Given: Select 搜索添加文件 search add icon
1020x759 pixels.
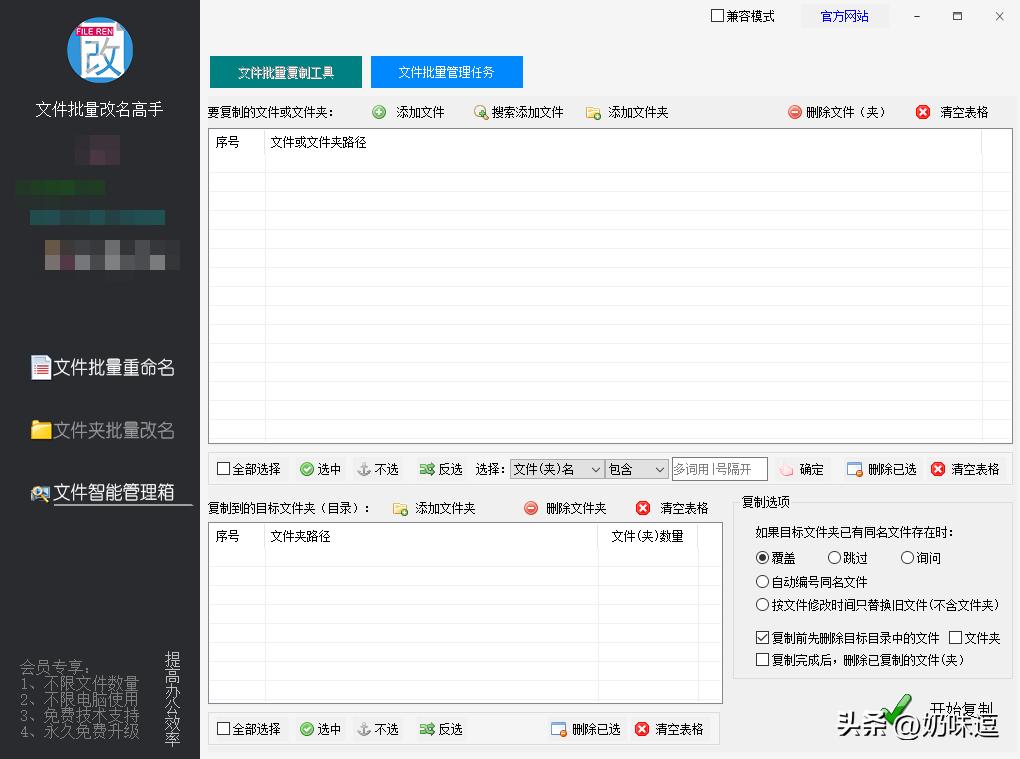Looking at the screenshot, I should (481, 112).
